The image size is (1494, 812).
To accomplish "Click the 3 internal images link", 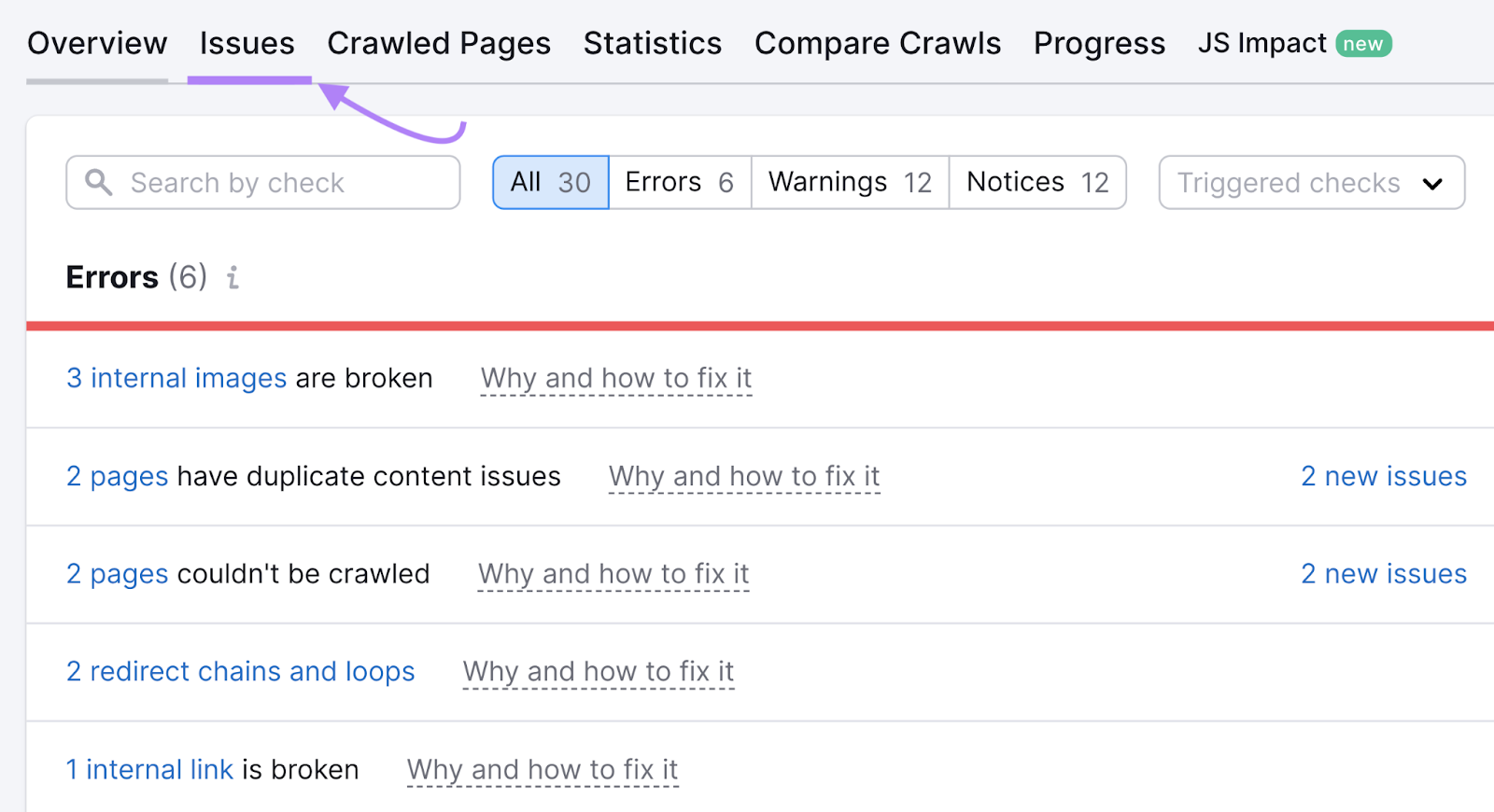I will (176, 378).
